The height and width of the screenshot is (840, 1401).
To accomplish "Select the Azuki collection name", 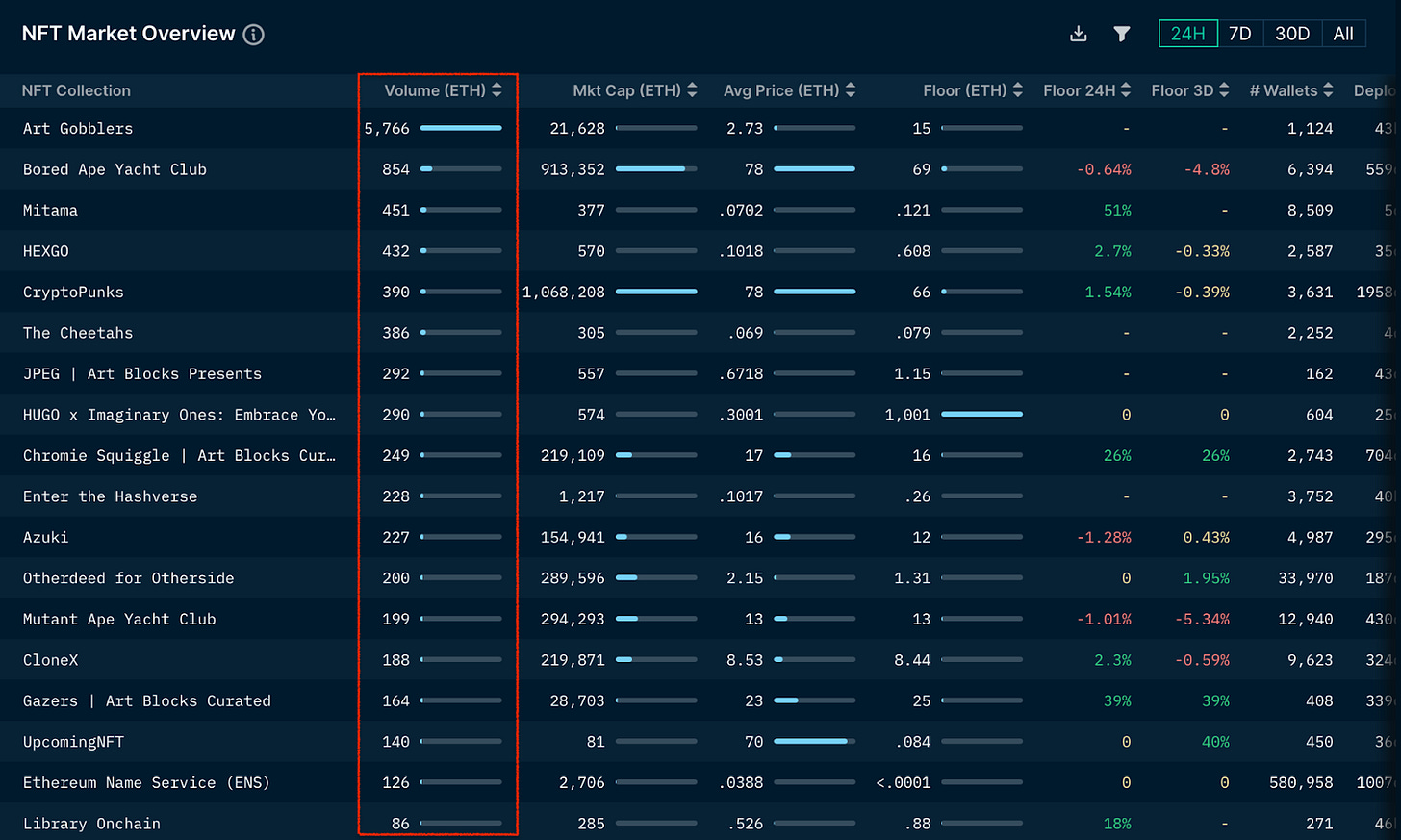I will [45, 537].
